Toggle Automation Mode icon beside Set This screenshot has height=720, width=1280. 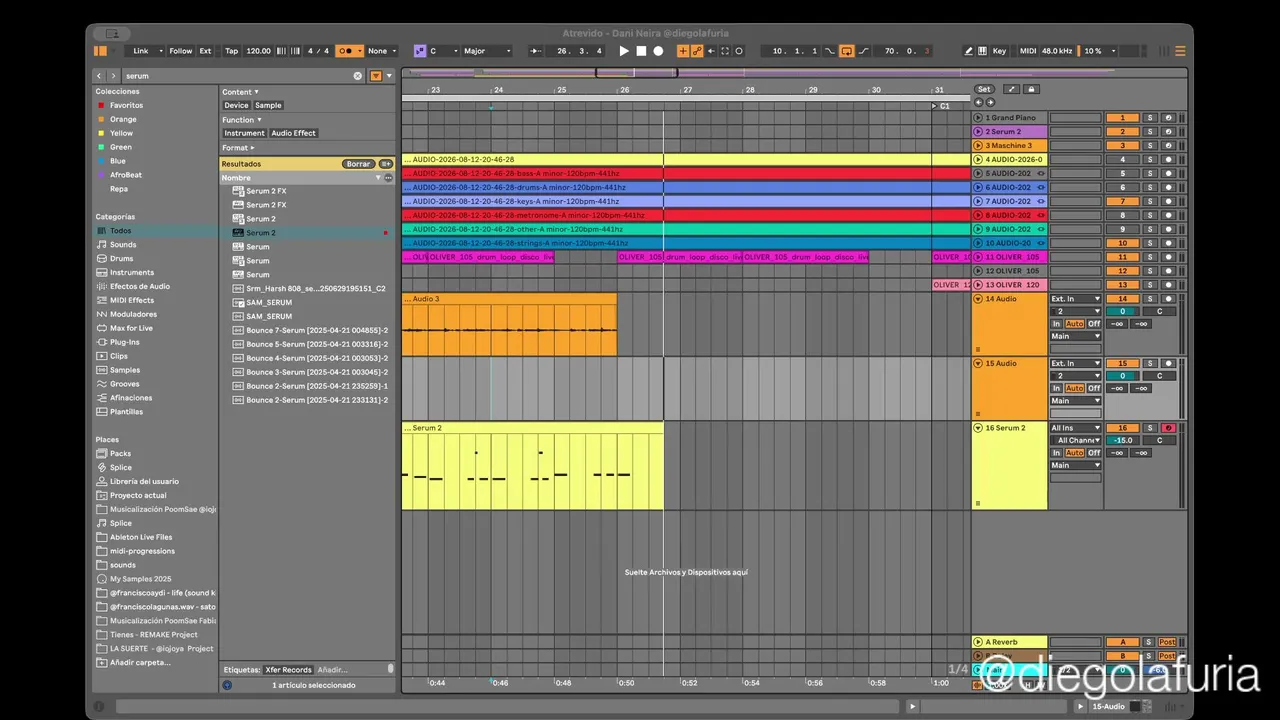(1012, 89)
